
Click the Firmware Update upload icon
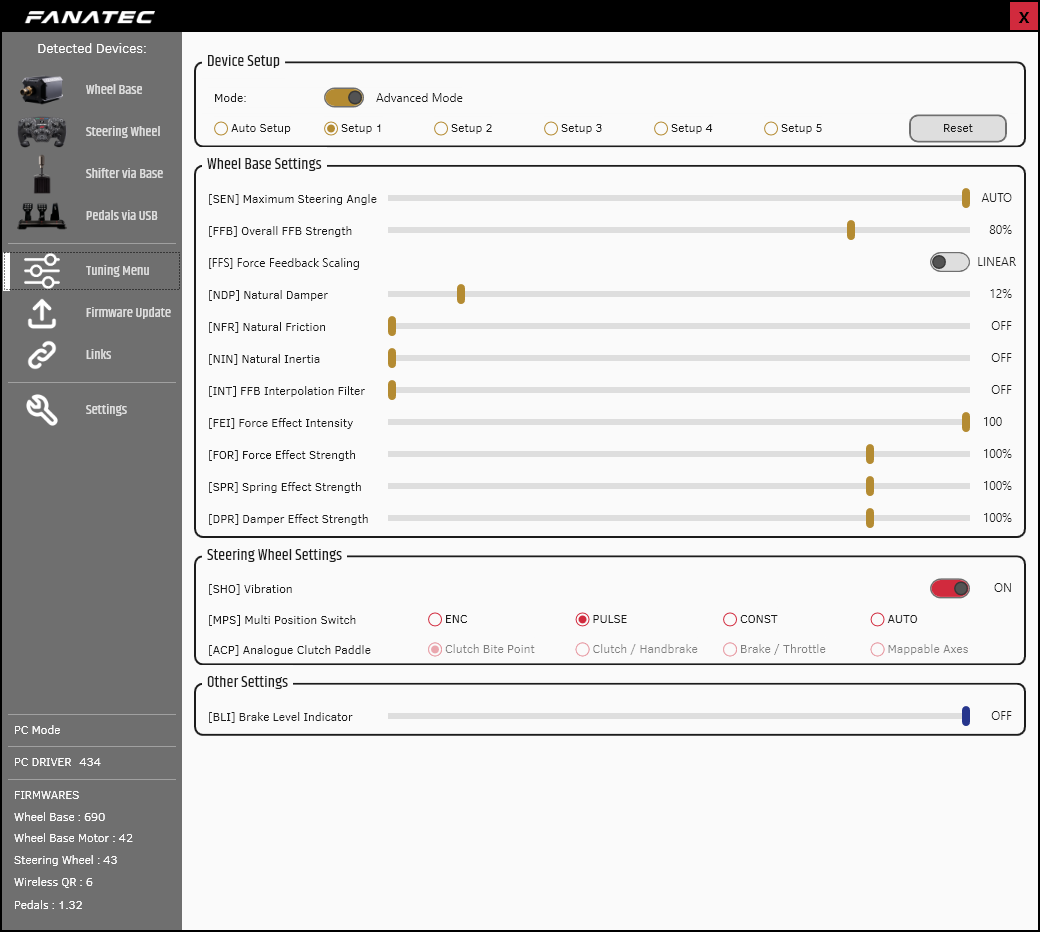click(x=42, y=313)
